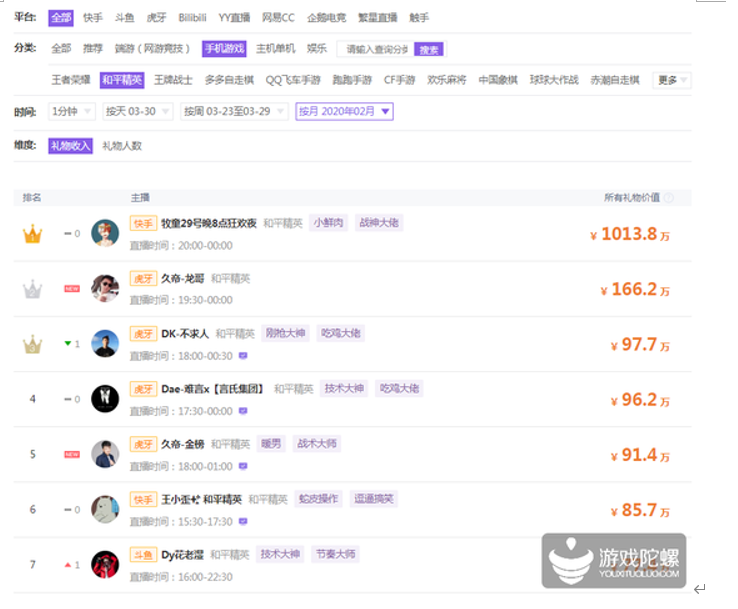Select 礼物收入 dimension option
The image size is (738, 609).
(70, 146)
